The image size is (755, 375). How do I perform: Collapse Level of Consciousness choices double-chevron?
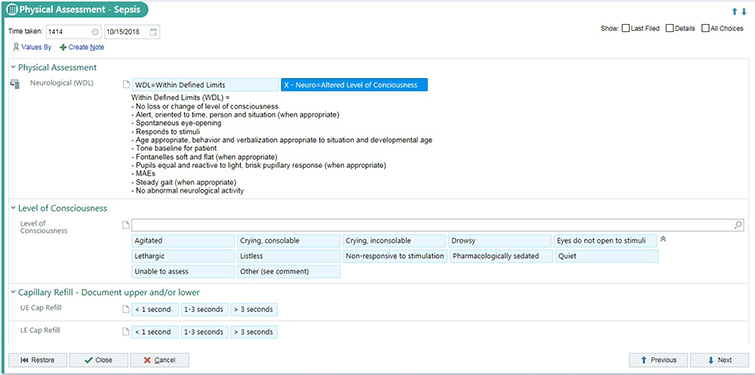[x=663, y=239]
